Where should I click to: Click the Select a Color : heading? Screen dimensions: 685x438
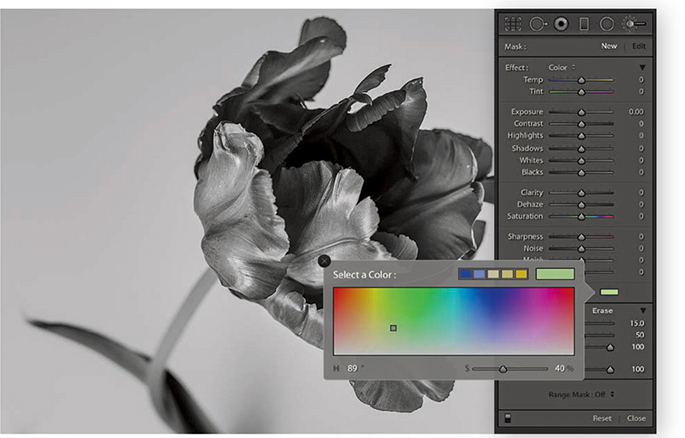[x=364, y=275]
